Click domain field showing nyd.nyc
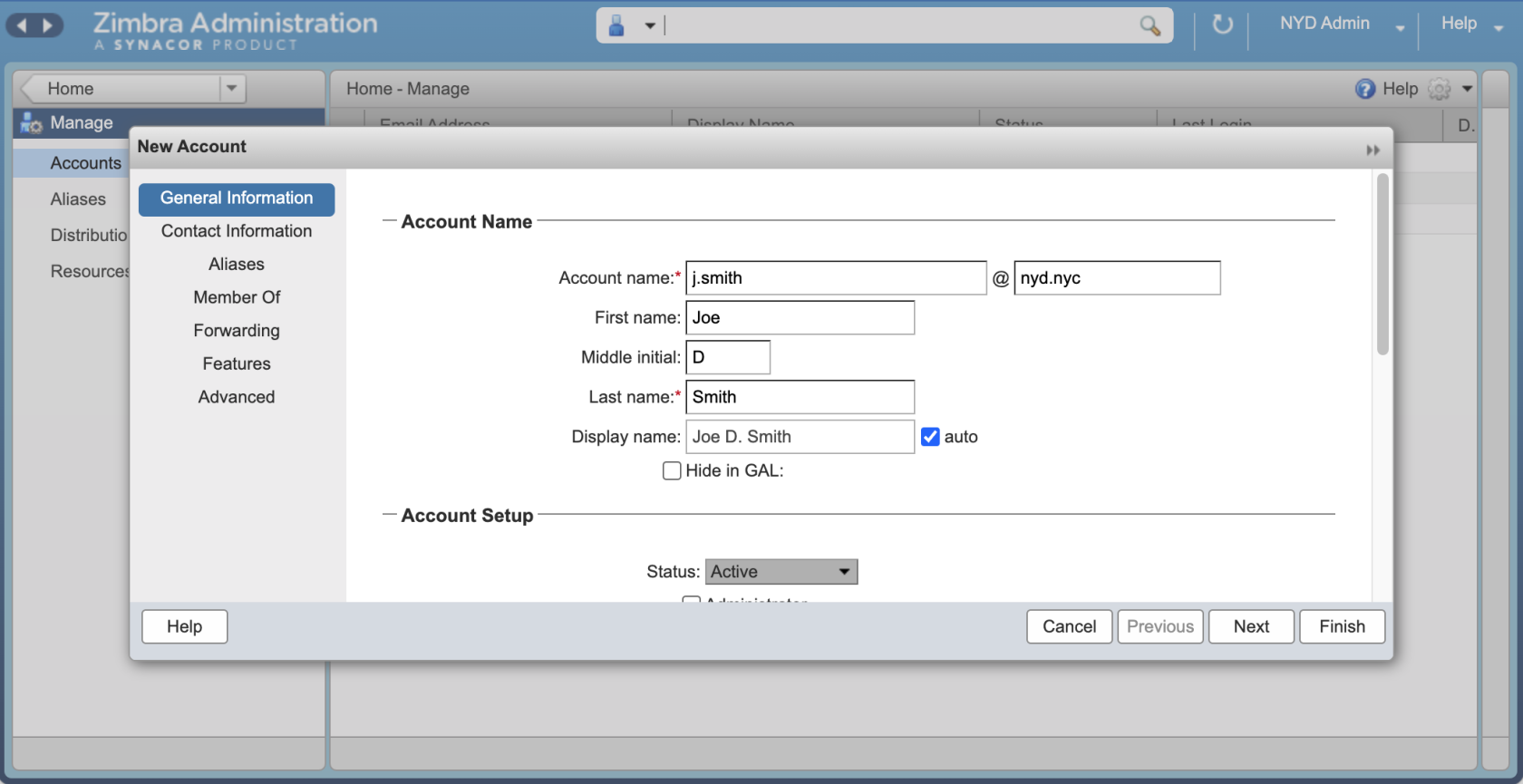This screenshot has width=1523, height=784. tap(1117, 278)
